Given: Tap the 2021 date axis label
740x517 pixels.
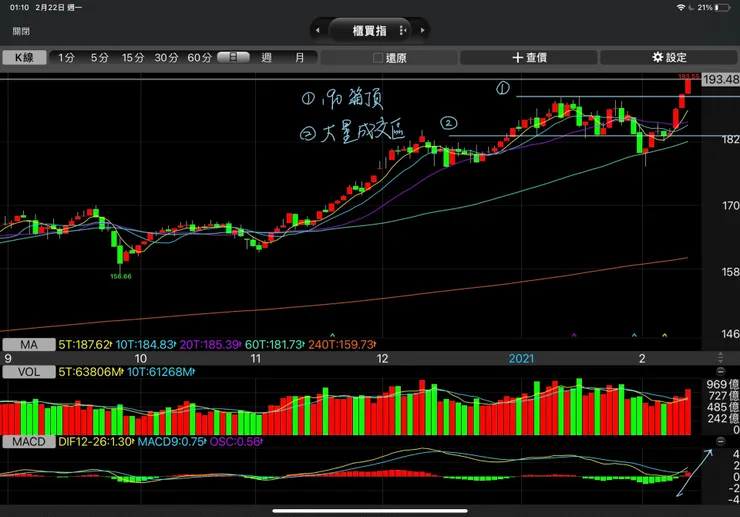Looking at the screenshot, I should pyautogui.click(x=521, y=358).
